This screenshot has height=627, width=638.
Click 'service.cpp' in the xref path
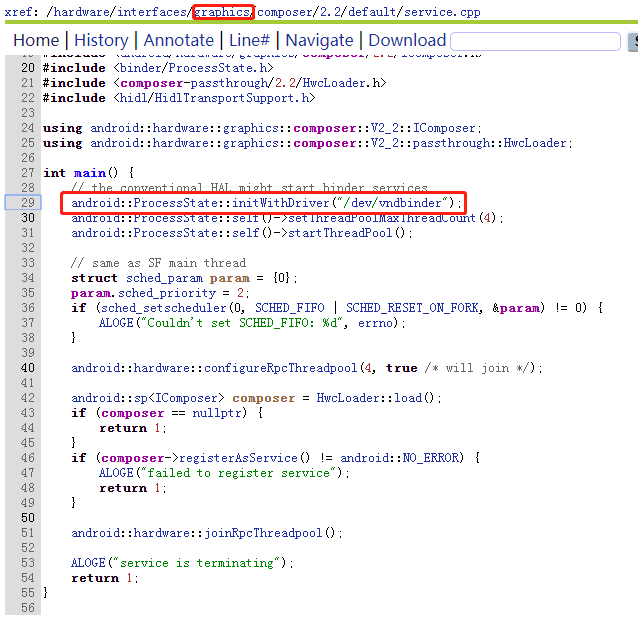pos(442,12)
